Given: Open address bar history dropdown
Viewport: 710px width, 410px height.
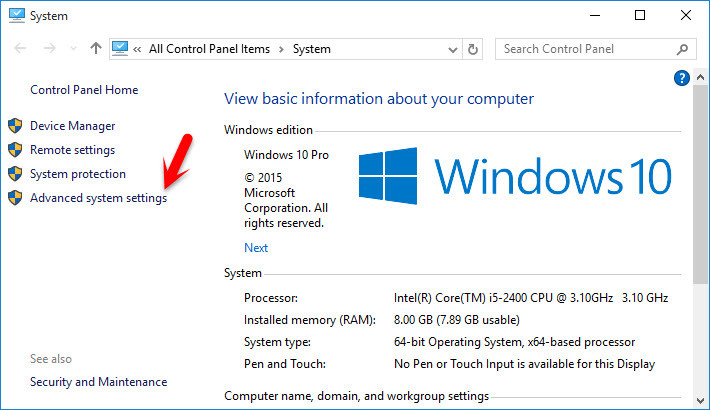Looking at the screenshot, I should point(452,49).
